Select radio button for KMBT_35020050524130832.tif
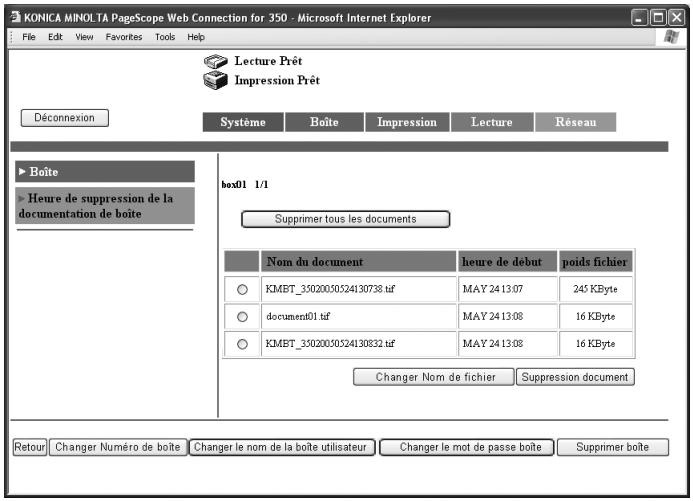Screen dimensions: 693x501 coord(242,344)
